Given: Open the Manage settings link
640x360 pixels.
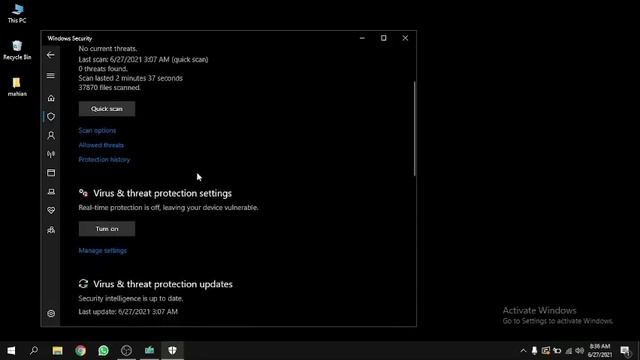Looking at the screenshot, I should 102,251.
